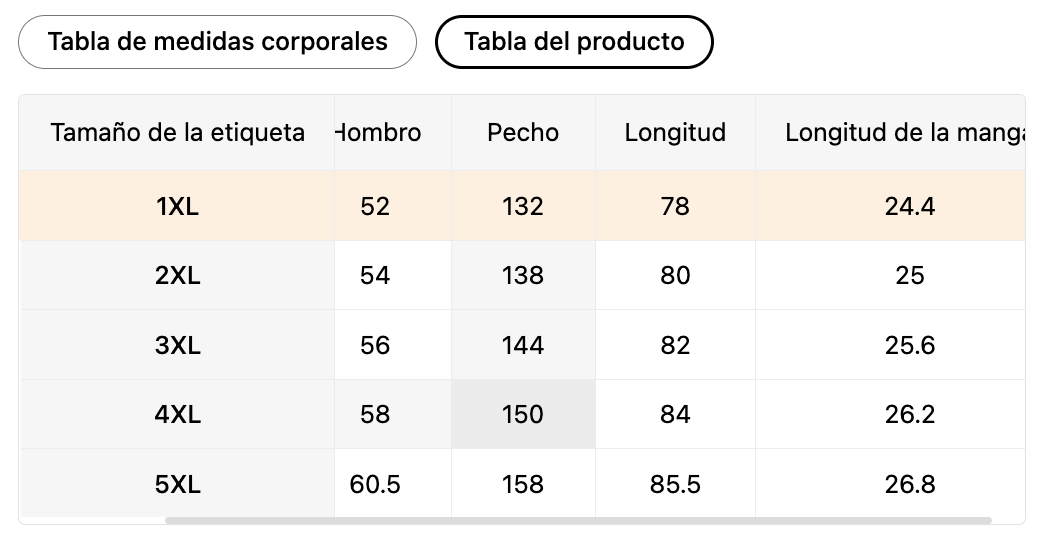
Task: Click the highlighted 150 chest cell
Action: pyautogui.click(x=523, y=414)
